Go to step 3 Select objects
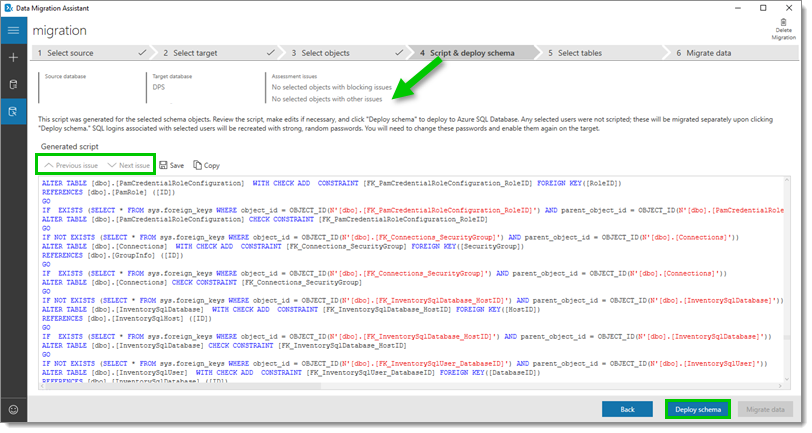This screenshot has height=433, width=812. coord(325,52)
